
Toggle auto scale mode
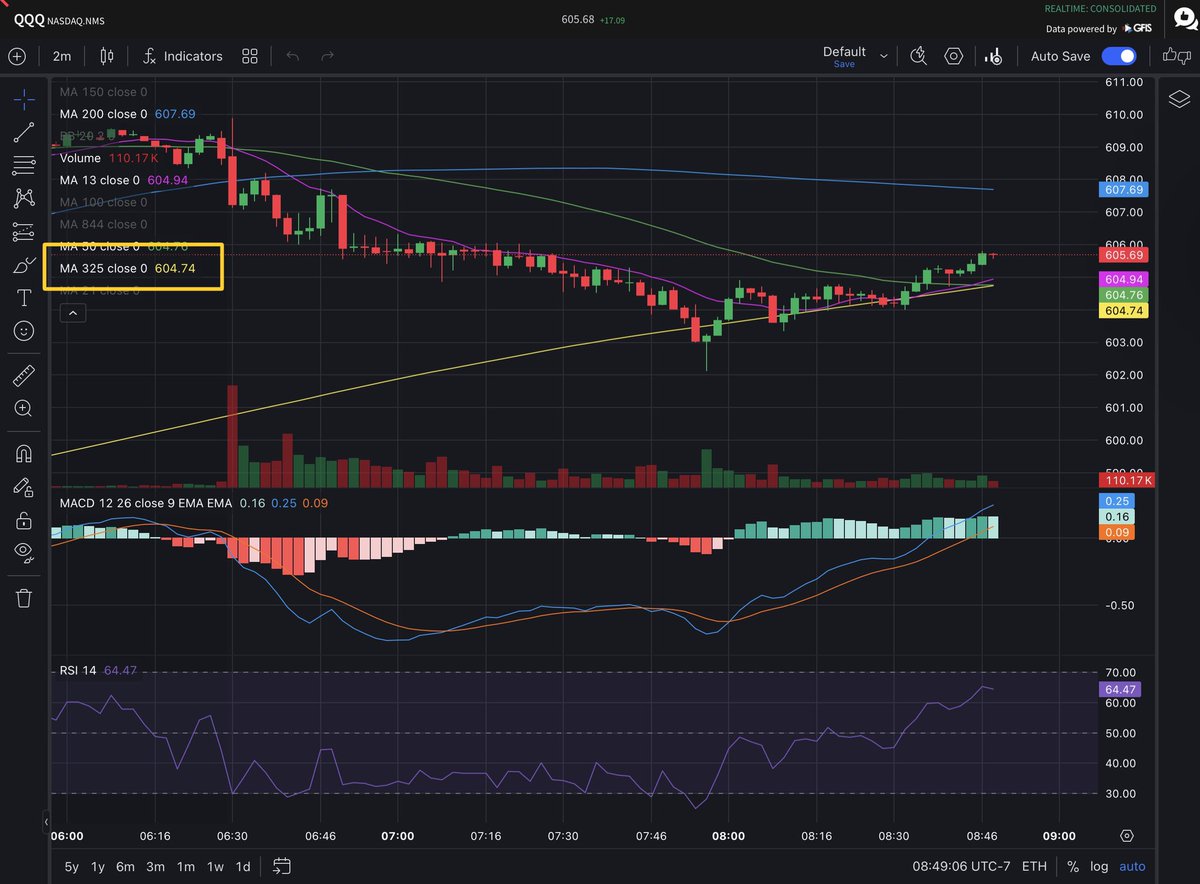(x=1132, y=866)
